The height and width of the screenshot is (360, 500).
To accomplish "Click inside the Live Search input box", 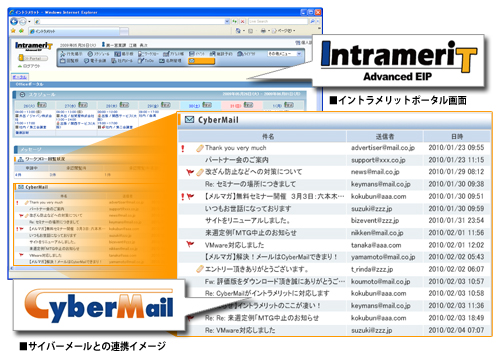I will (x=277, y=21).
